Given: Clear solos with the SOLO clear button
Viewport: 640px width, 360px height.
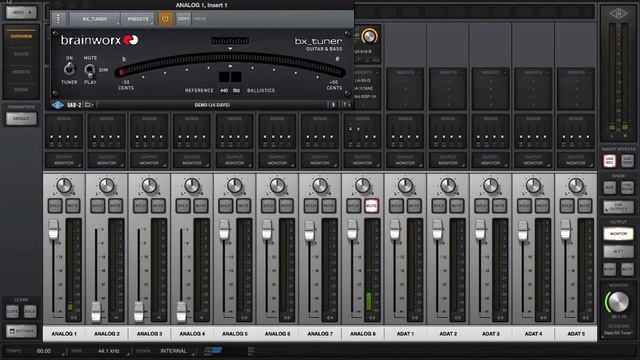Looking at the screenshot, I should click(x=30, y=312).
